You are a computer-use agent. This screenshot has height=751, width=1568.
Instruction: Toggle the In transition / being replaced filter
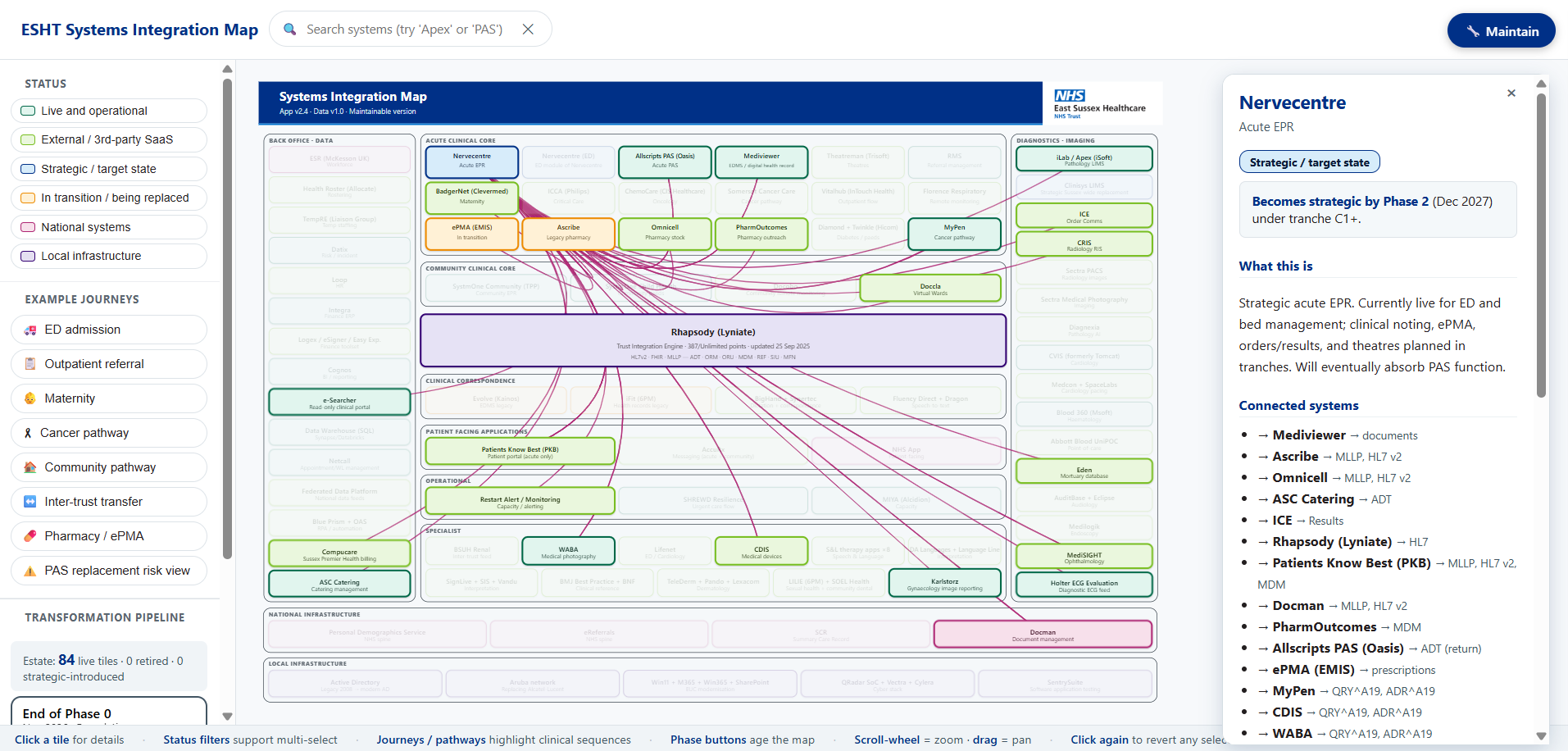click(109, 198)
